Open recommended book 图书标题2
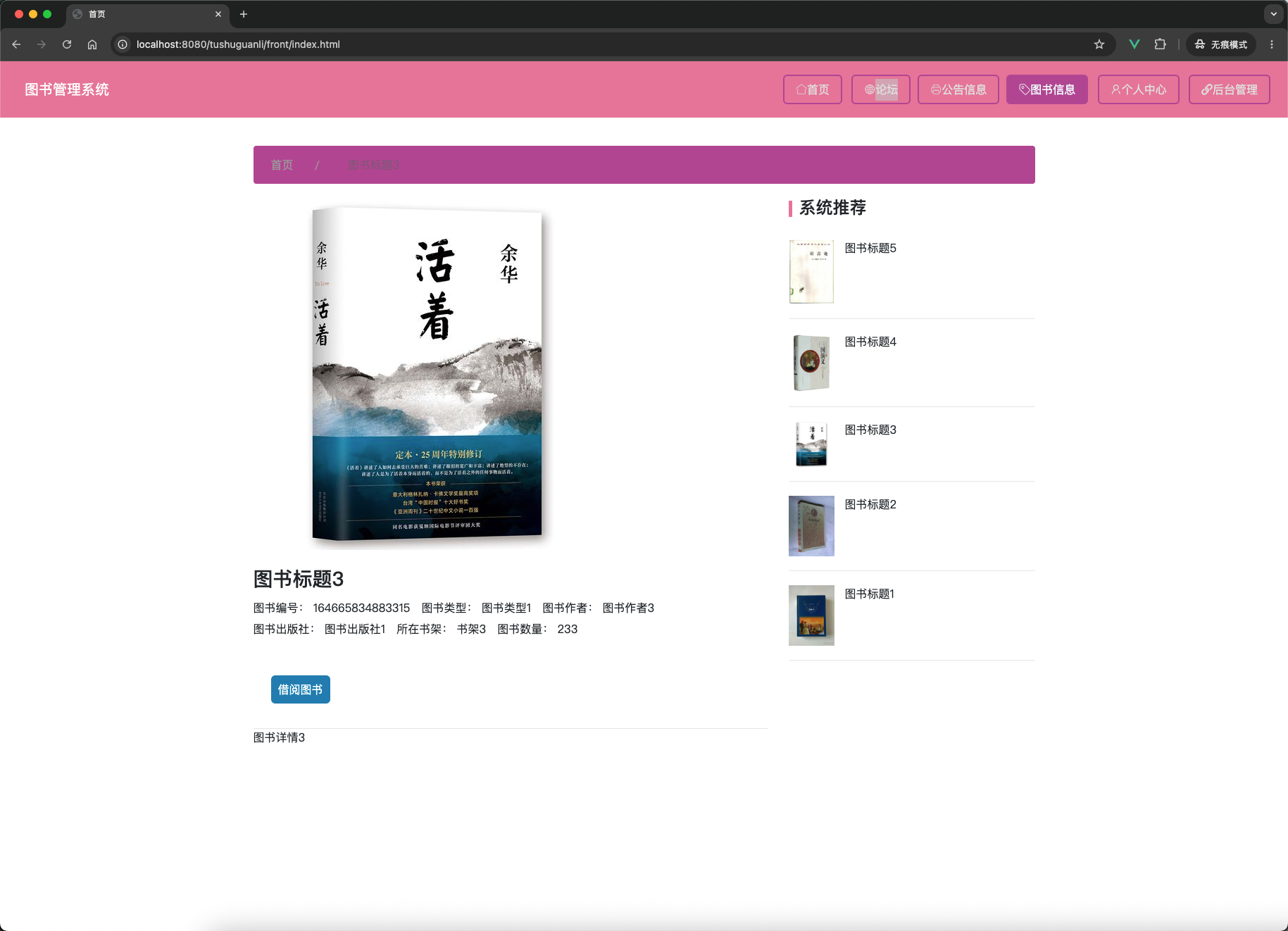 870,504
